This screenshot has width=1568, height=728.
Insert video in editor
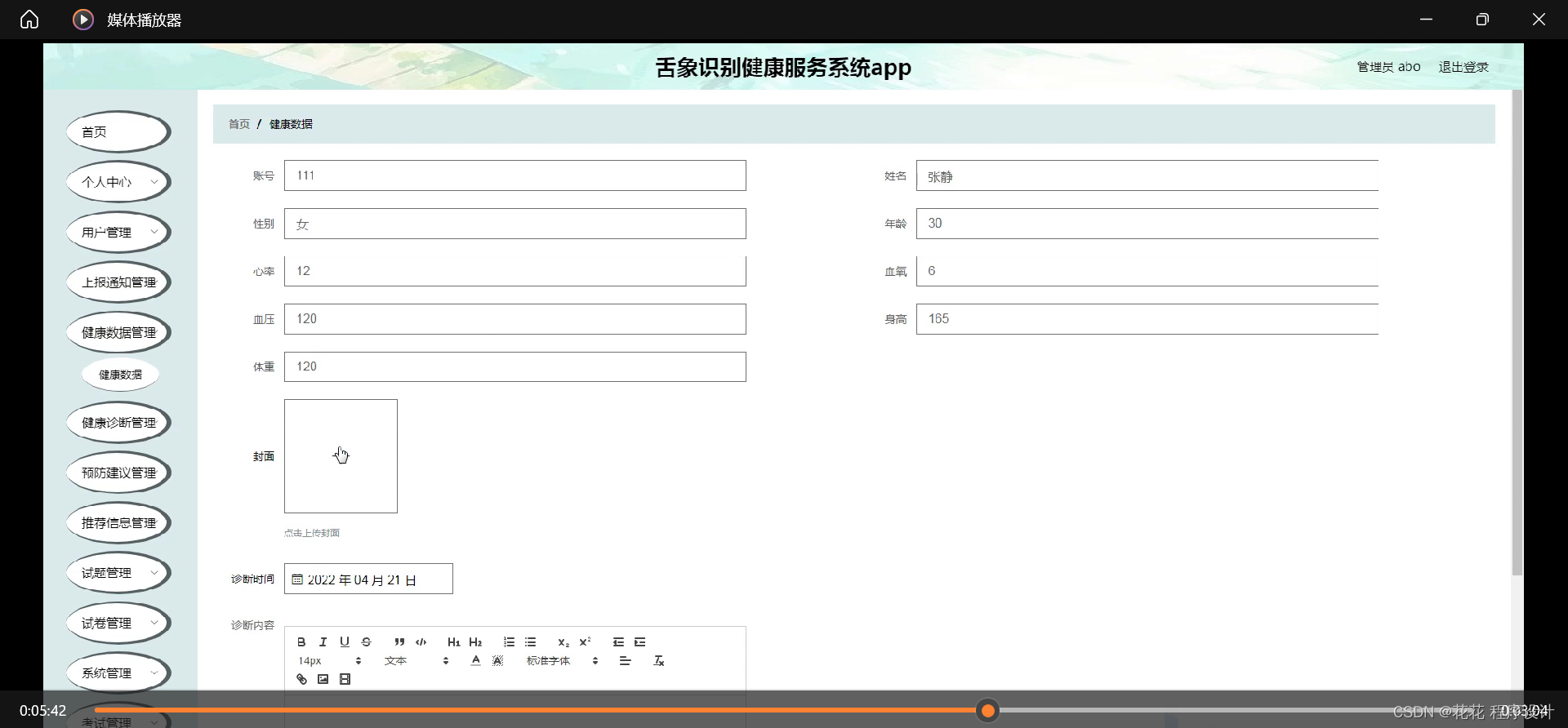click(x=345, y=679)
